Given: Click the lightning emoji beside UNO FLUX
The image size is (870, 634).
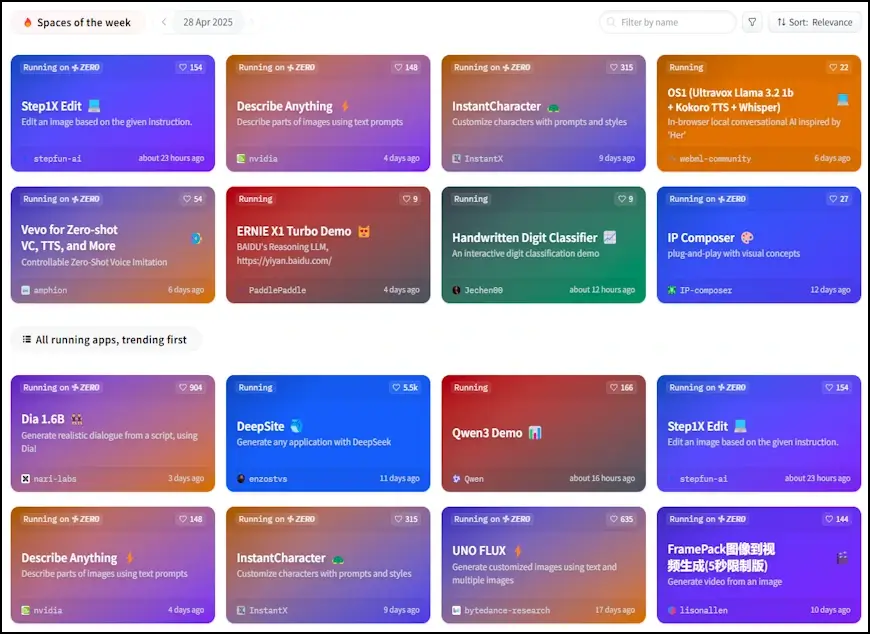Looking at the screenshot, I should (x=518, y=550).
